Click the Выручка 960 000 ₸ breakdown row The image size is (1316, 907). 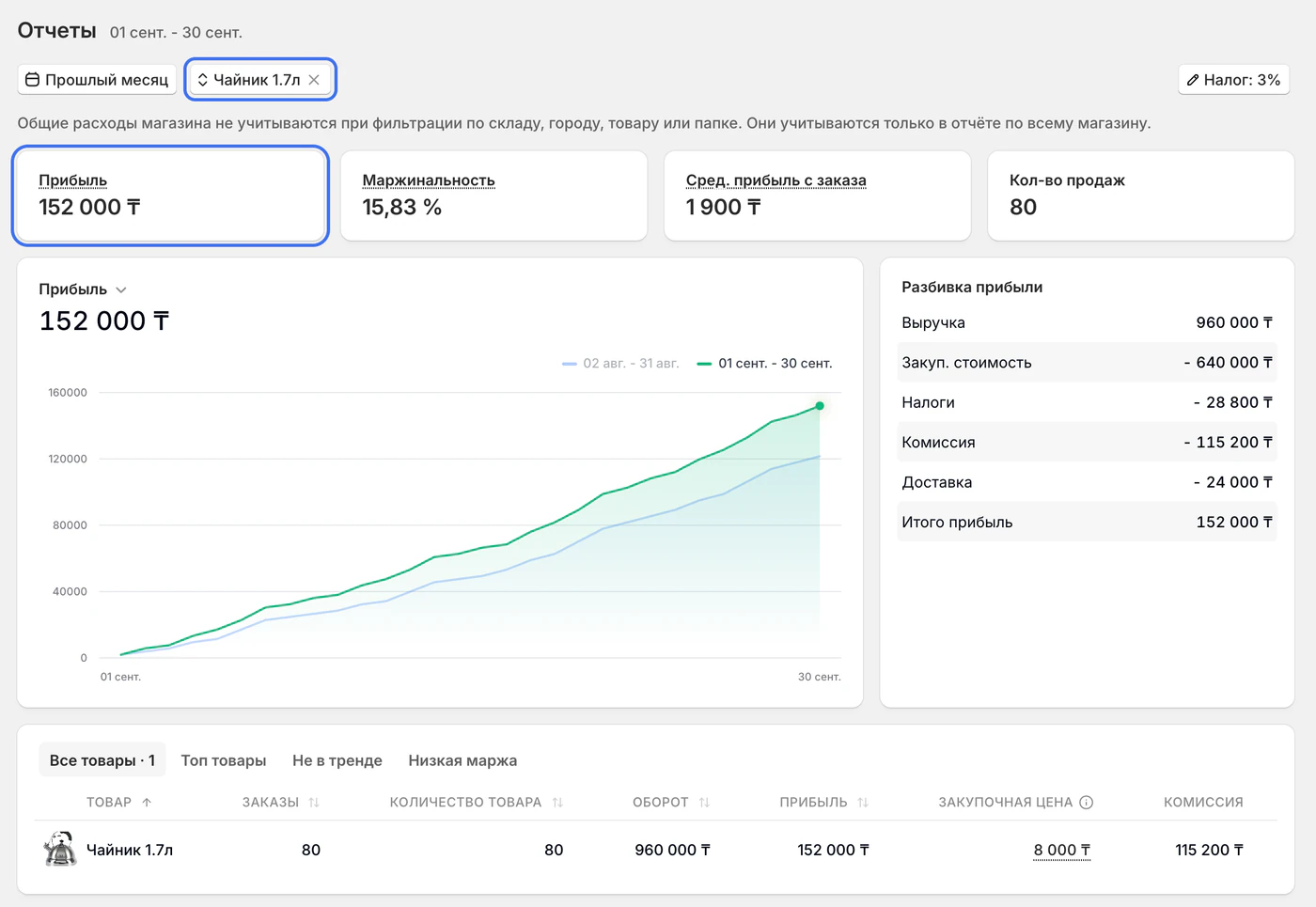click(1087, 322)
